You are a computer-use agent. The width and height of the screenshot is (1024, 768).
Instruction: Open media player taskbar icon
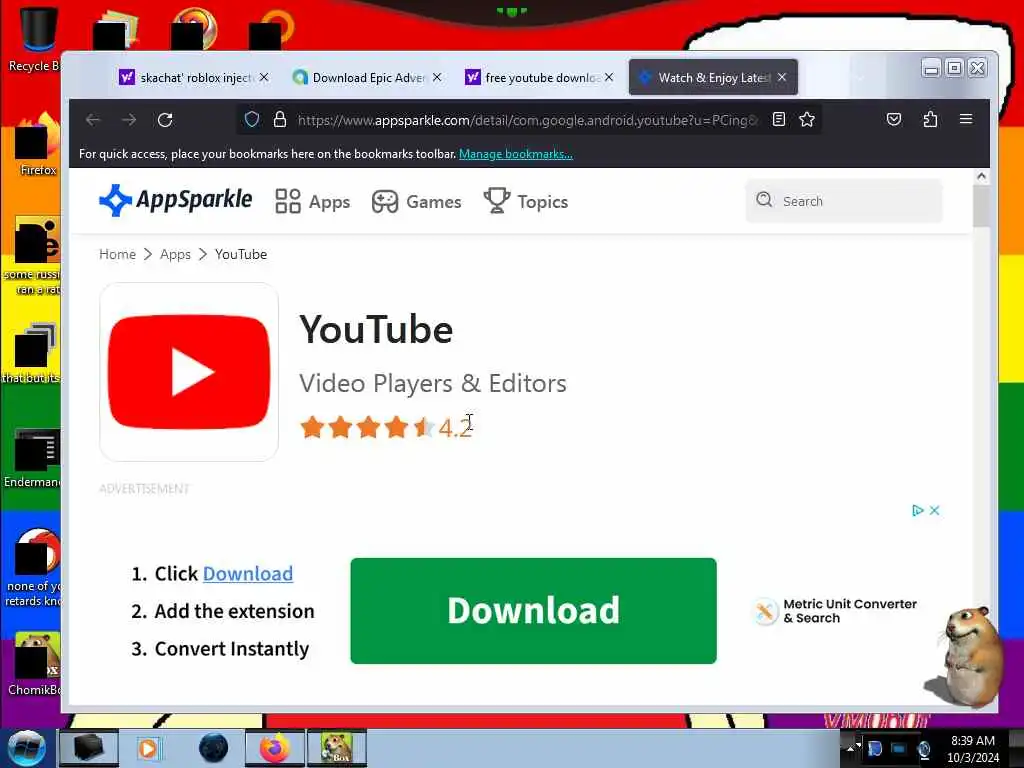[148, 748]
